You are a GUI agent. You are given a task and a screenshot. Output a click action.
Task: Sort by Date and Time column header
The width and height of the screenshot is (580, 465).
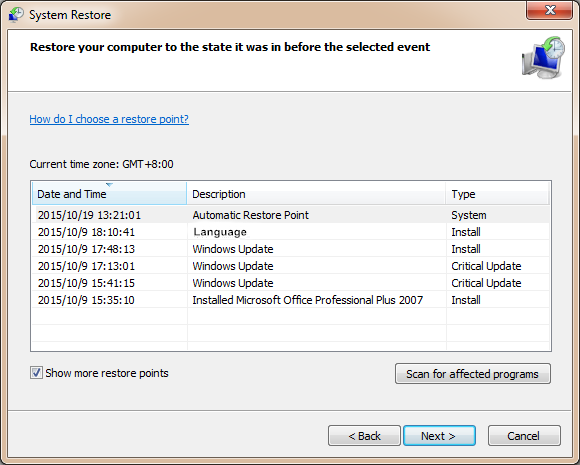coord(109,193)
